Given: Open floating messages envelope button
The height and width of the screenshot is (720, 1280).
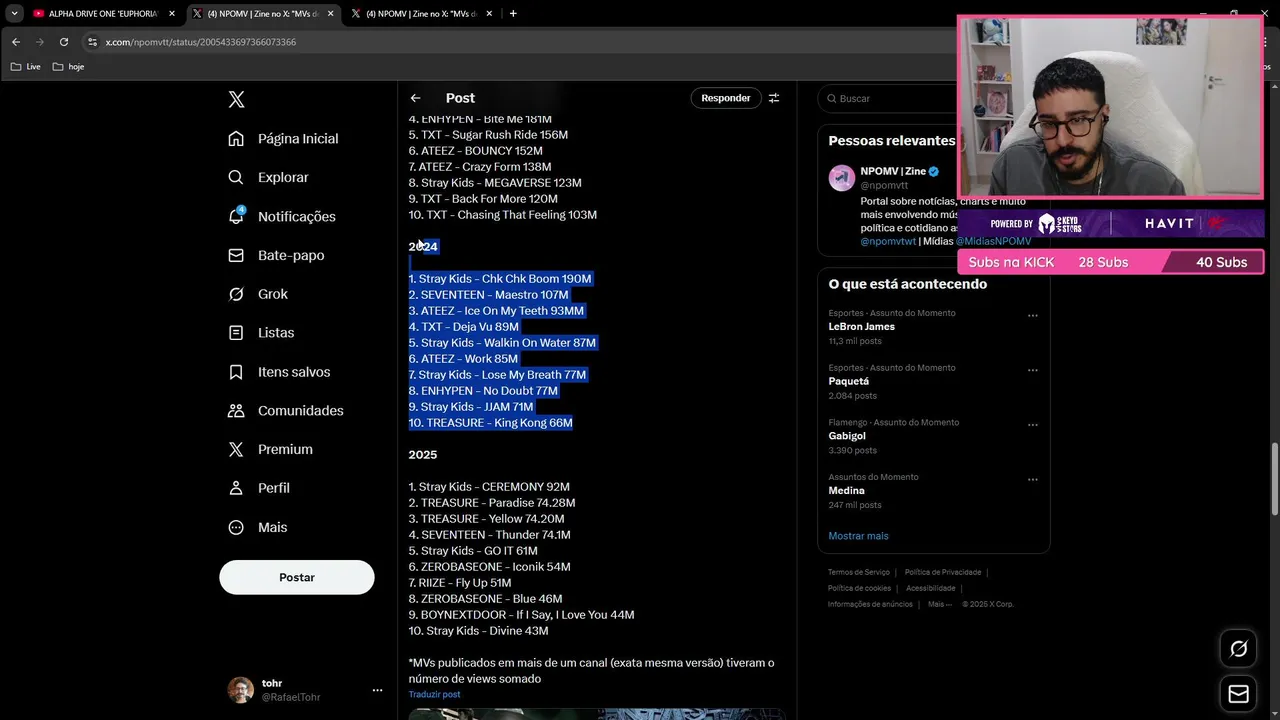Looking at the screenshot, I should click(1238, 694).
